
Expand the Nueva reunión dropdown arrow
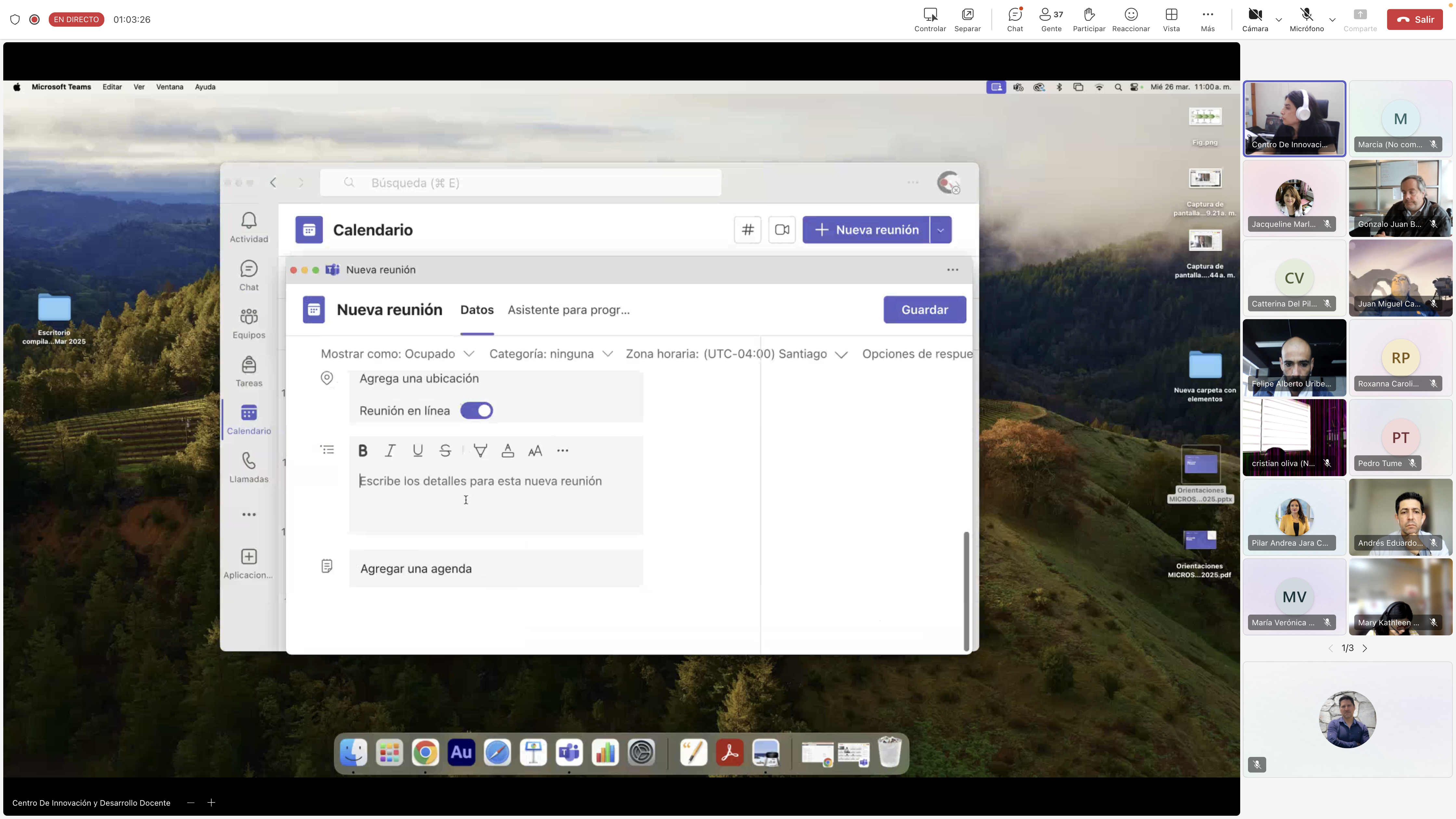coord(941,230)
